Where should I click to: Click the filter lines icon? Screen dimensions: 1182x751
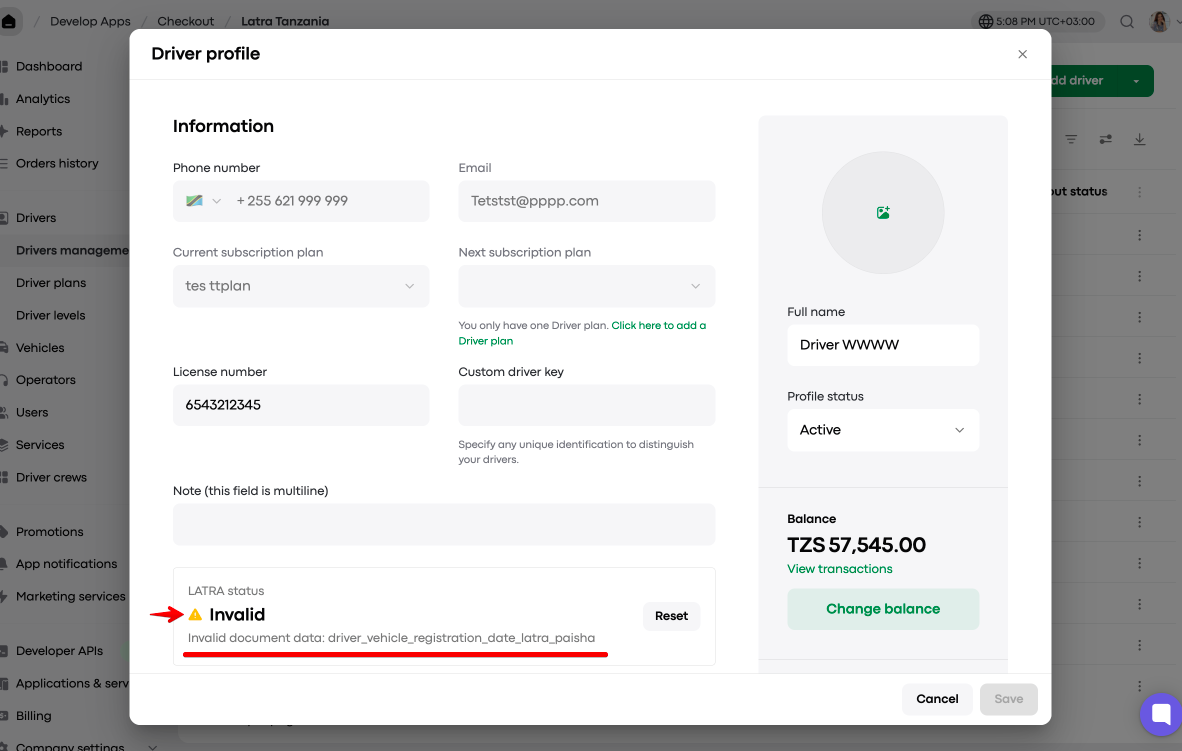pyautogui.click(x=1071, y=139)
